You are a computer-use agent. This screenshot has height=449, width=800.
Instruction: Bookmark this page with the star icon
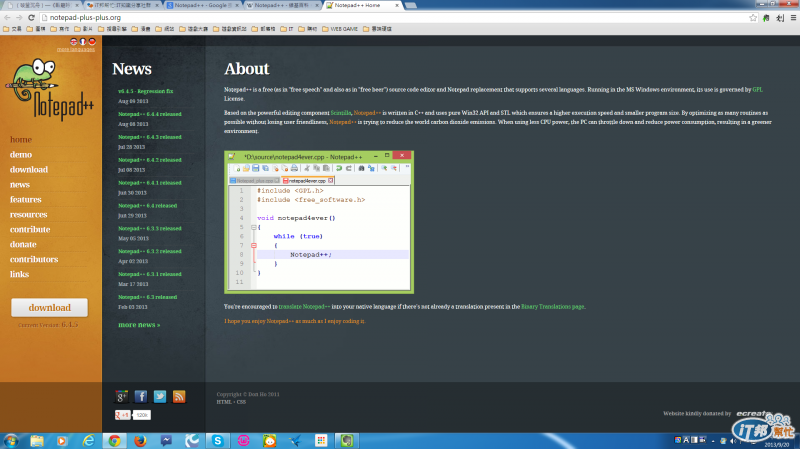pyautogui.click(x=753, y=17)
